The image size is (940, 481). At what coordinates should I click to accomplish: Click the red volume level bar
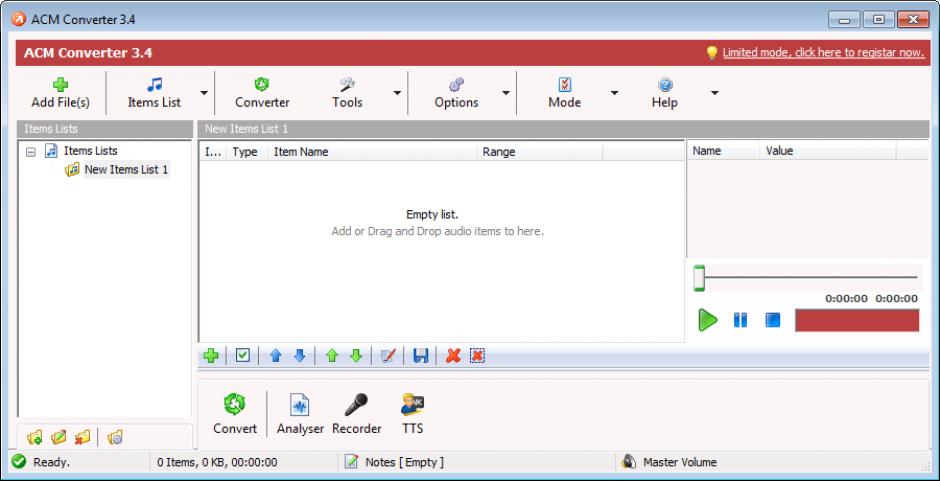pyautogui.click(x=857, y=320)
